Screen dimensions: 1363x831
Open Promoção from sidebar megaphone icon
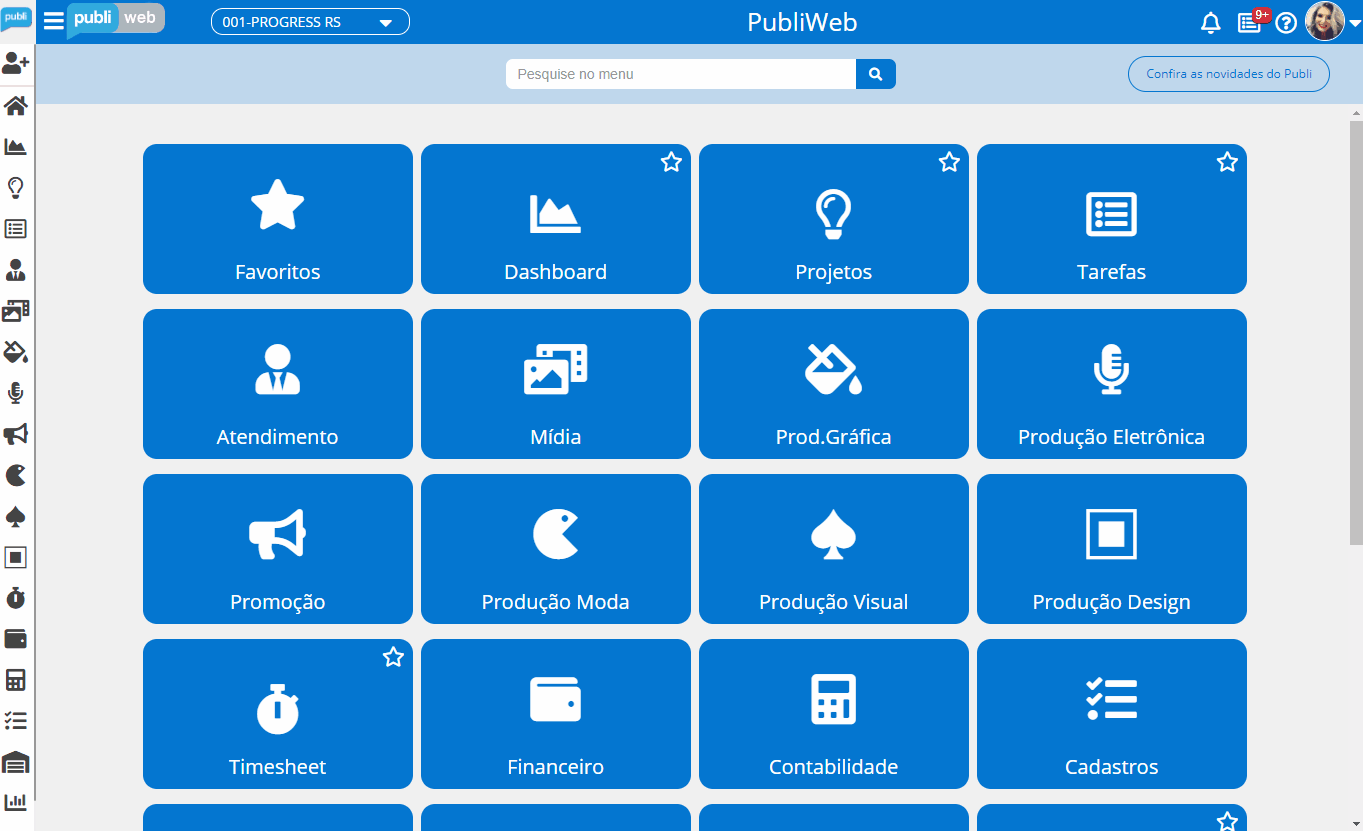[16, 433]
